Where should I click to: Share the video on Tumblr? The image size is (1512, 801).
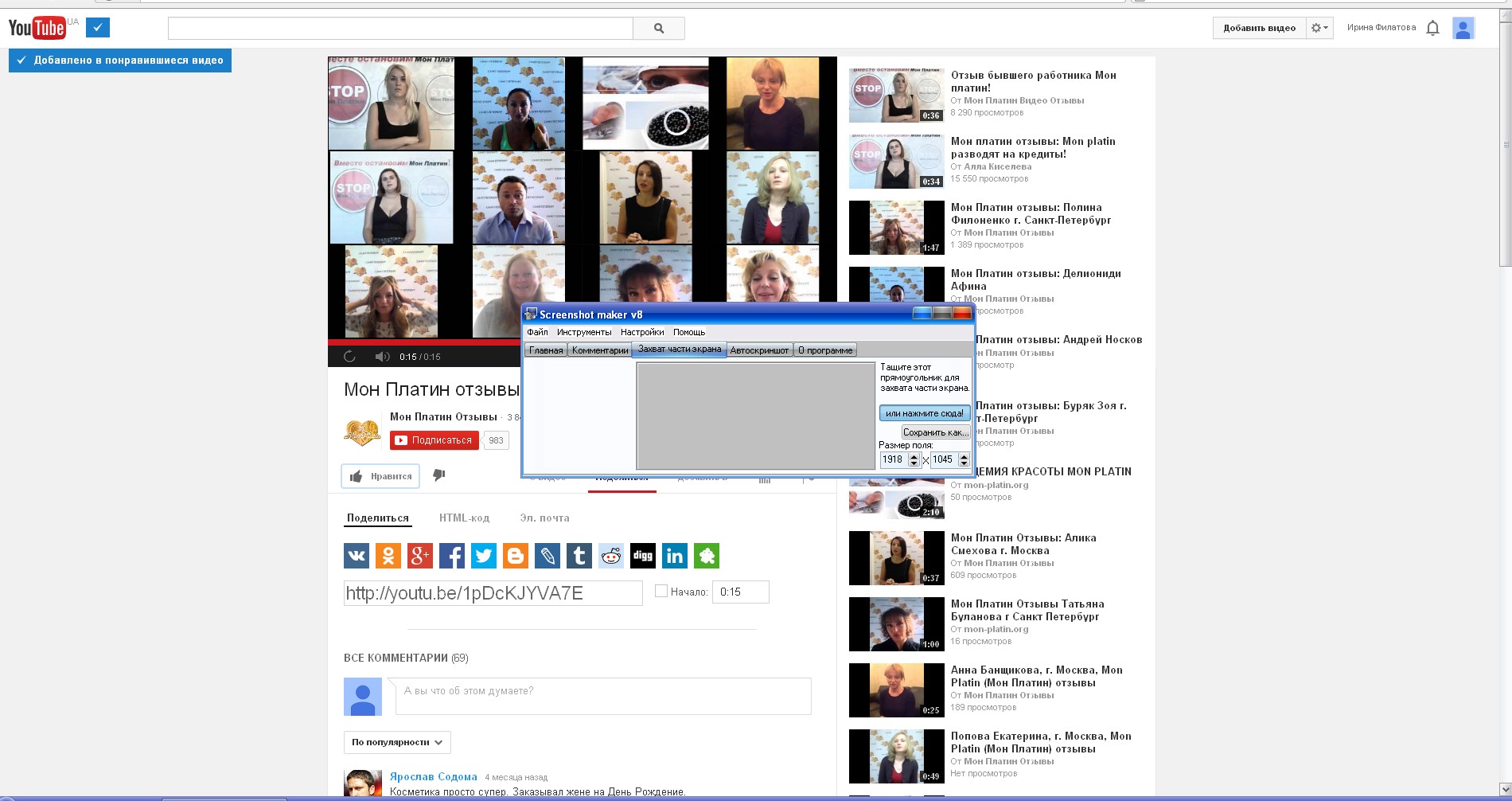[x=579, y=556]
